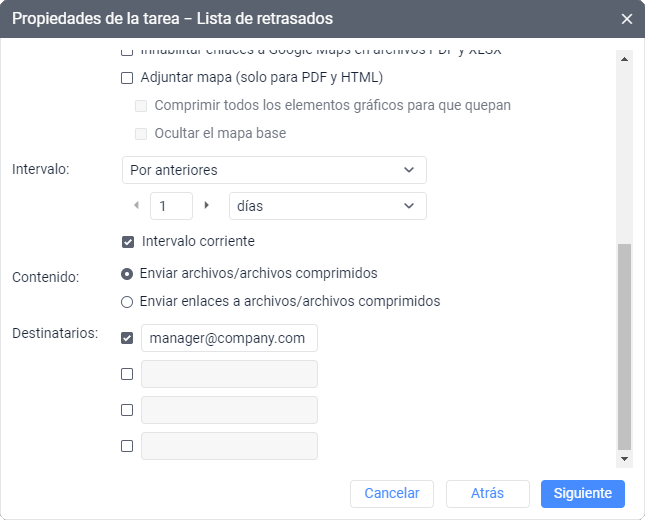The image size is (645, 520).
Task: Check the fourth recipient checkbox
Action: [x=127, y=446]
